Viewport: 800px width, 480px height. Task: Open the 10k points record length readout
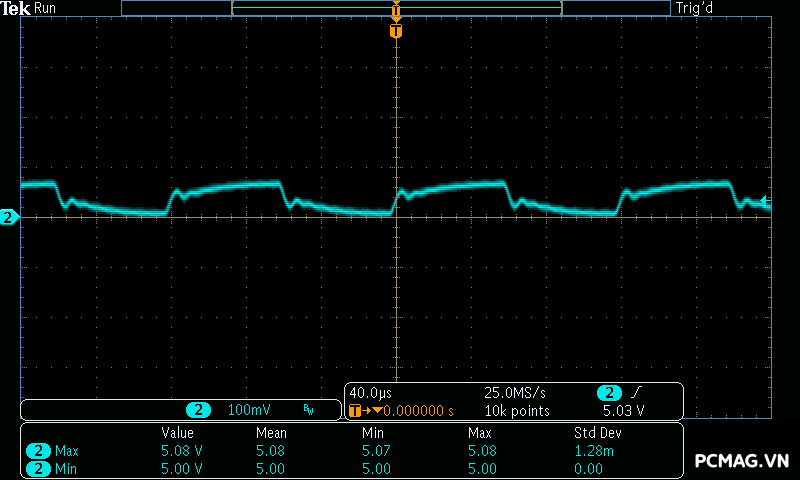[516, 411]
